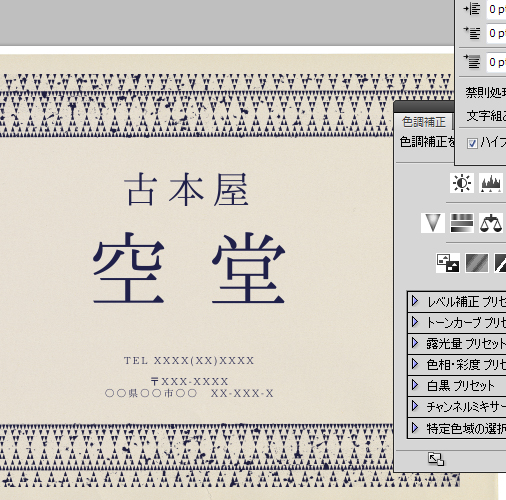506x500 pixels.
Task: Click the left indent 0 pt field
Action: pyautogui.click(x=496, y=9)
